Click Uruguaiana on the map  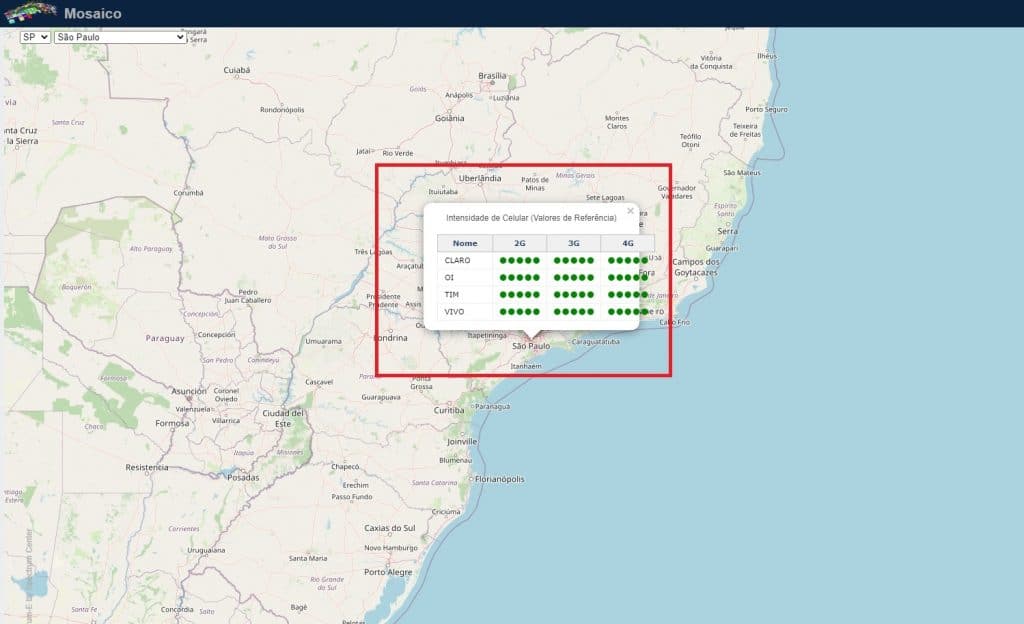point(206,550)
